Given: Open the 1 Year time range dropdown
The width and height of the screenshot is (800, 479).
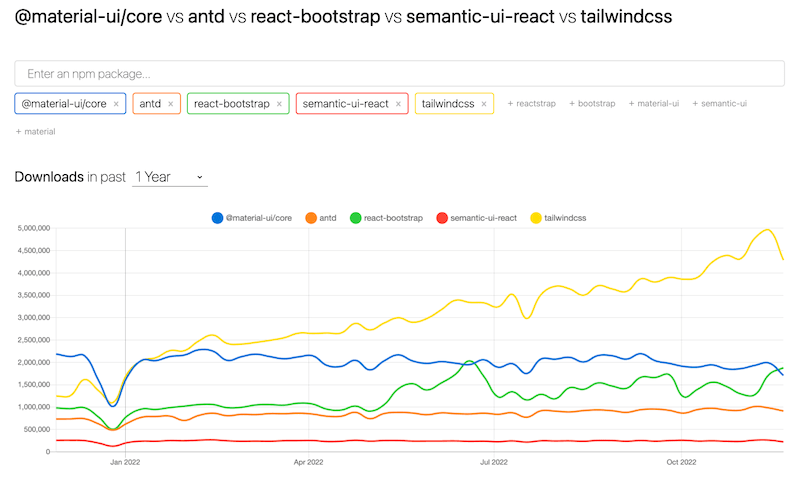Looking at the screenshot, I should (169, 177).
